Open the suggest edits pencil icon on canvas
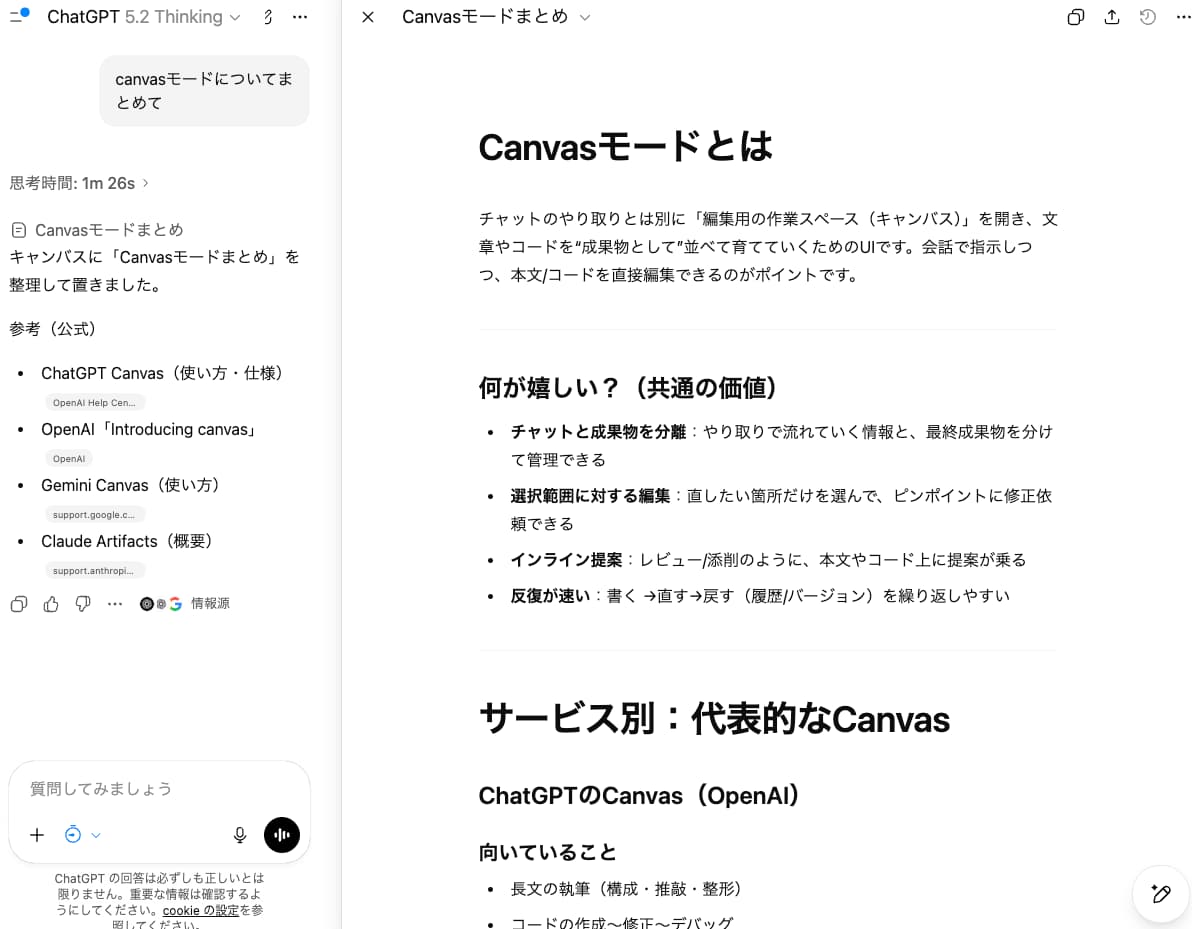This screenshot has width=1192, height=929. pyautogui.click(x=1160, y=894)
